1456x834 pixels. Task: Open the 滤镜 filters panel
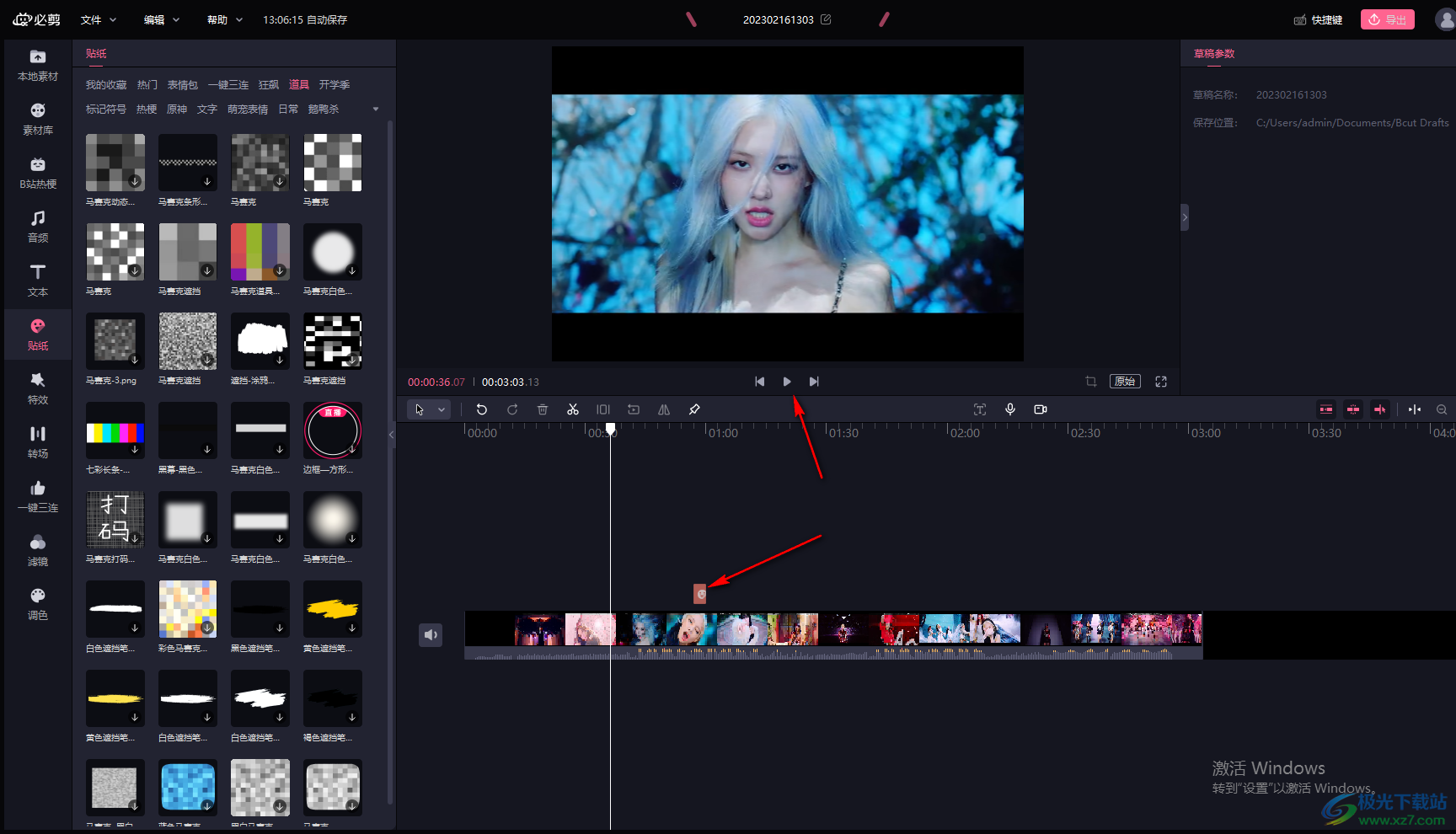[x=38, y=550]
